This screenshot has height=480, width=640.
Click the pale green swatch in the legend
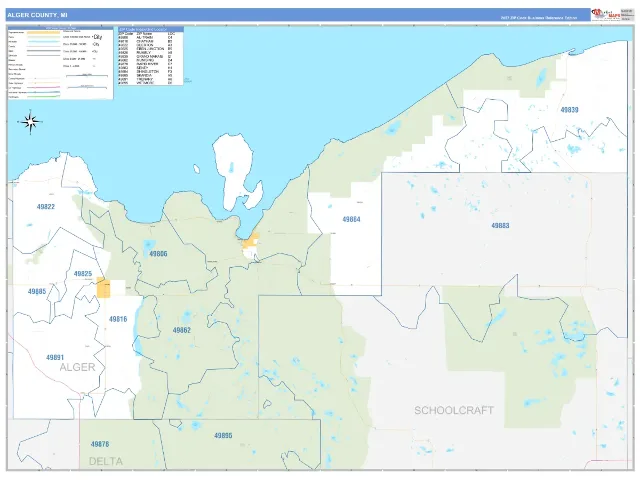click(x=43, y=37)
